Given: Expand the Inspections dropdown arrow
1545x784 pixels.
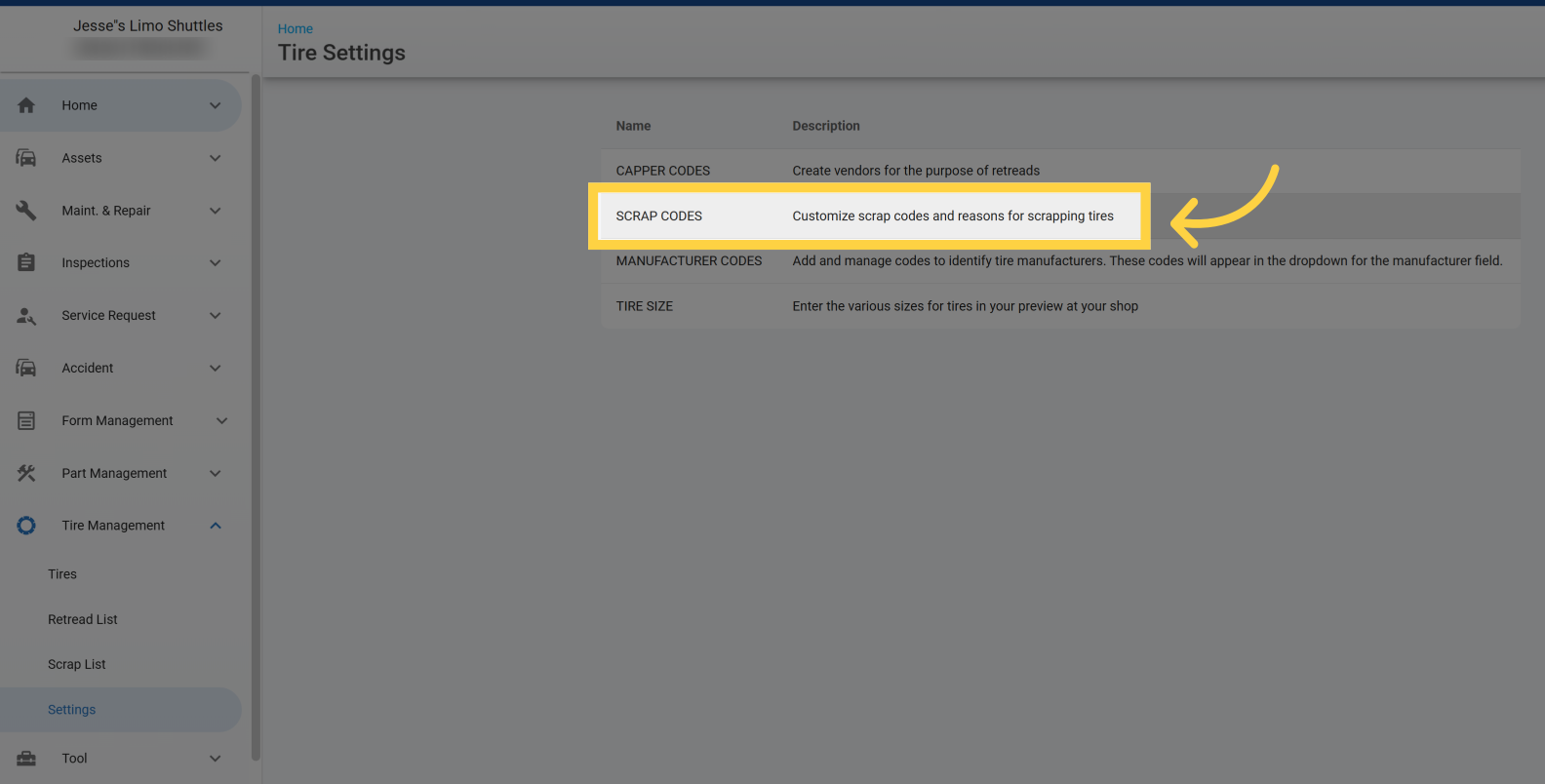Looking at the screenshot, I should [216, 263].
